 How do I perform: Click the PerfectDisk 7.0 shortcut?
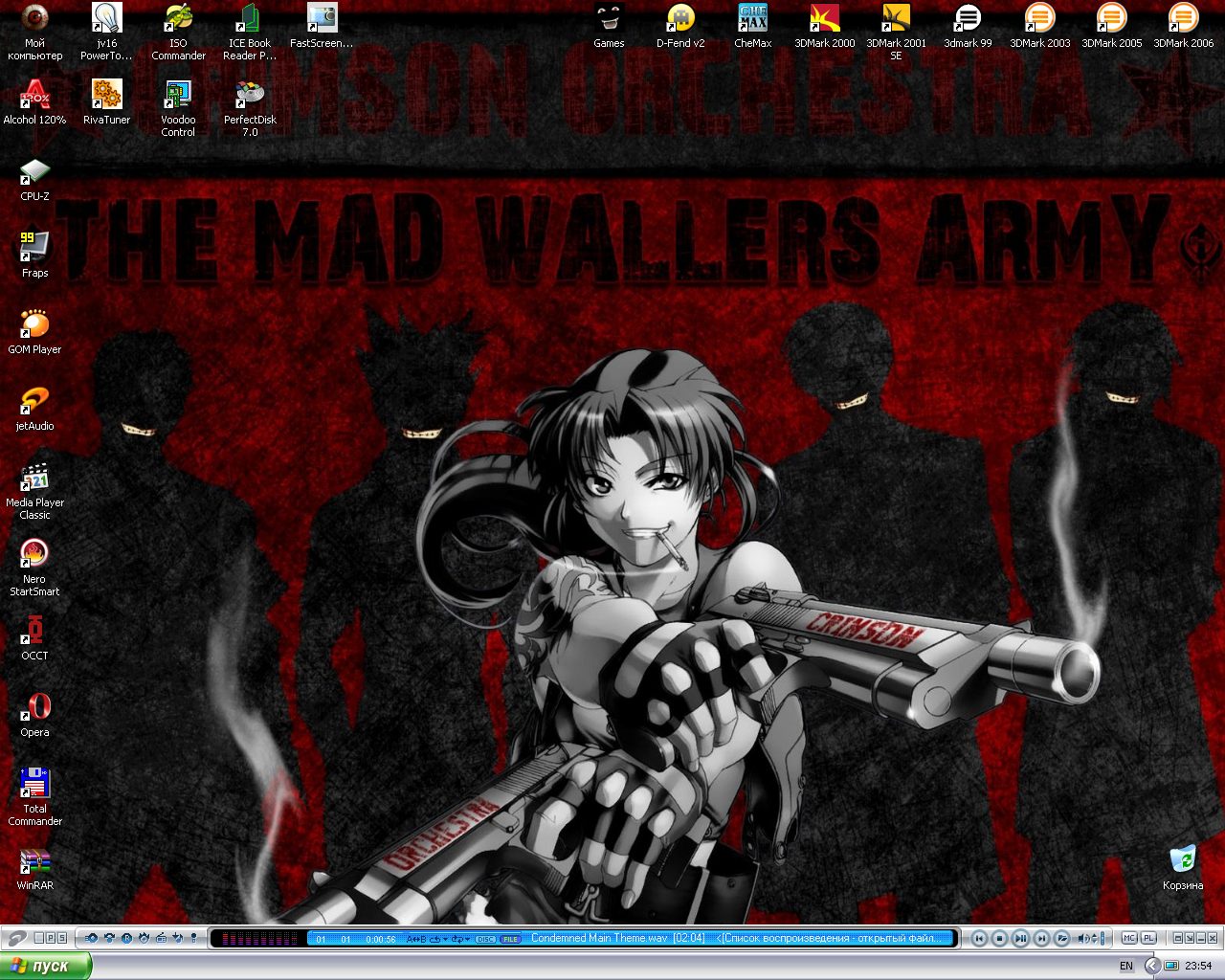point(250,108)
